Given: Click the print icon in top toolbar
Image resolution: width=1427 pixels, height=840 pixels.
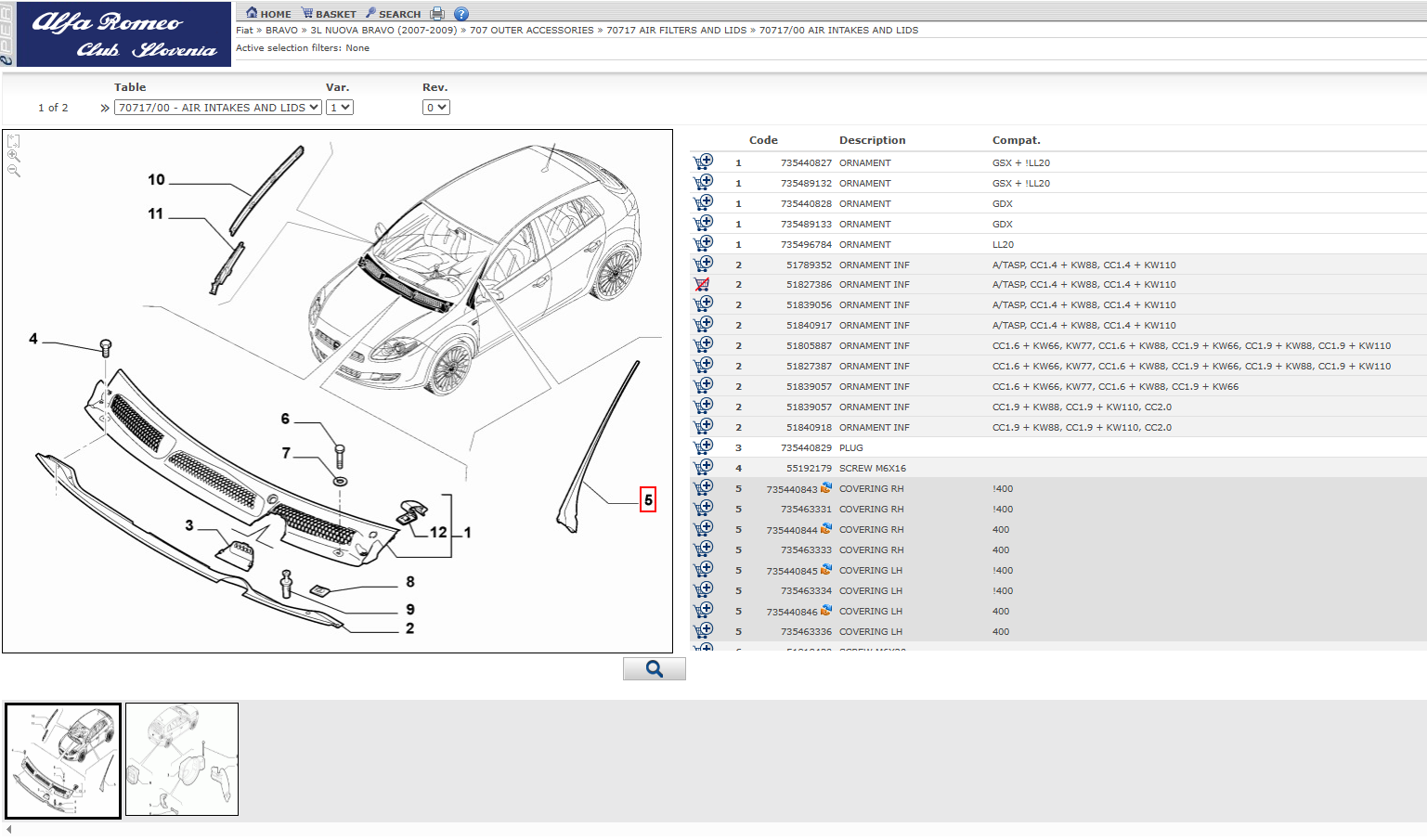Looking at the screenshot, I should point(437,14).
